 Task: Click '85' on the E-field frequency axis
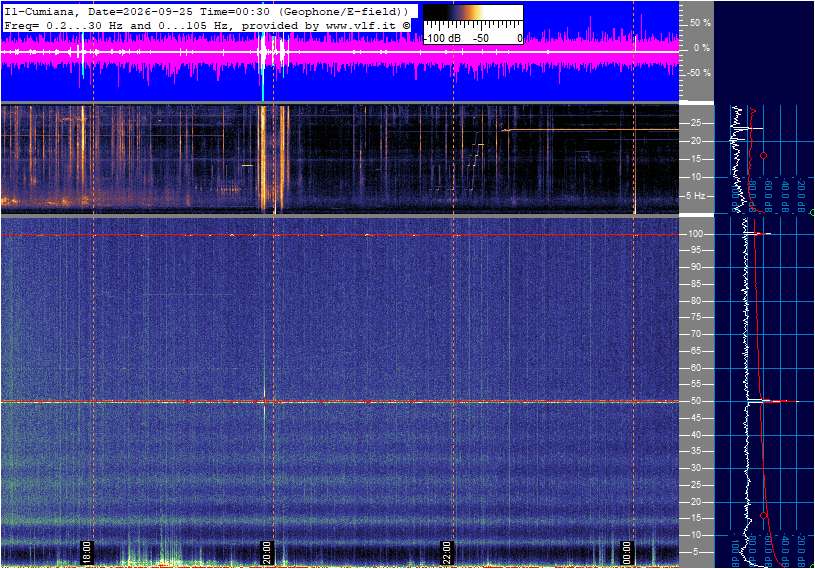[695, 284]
